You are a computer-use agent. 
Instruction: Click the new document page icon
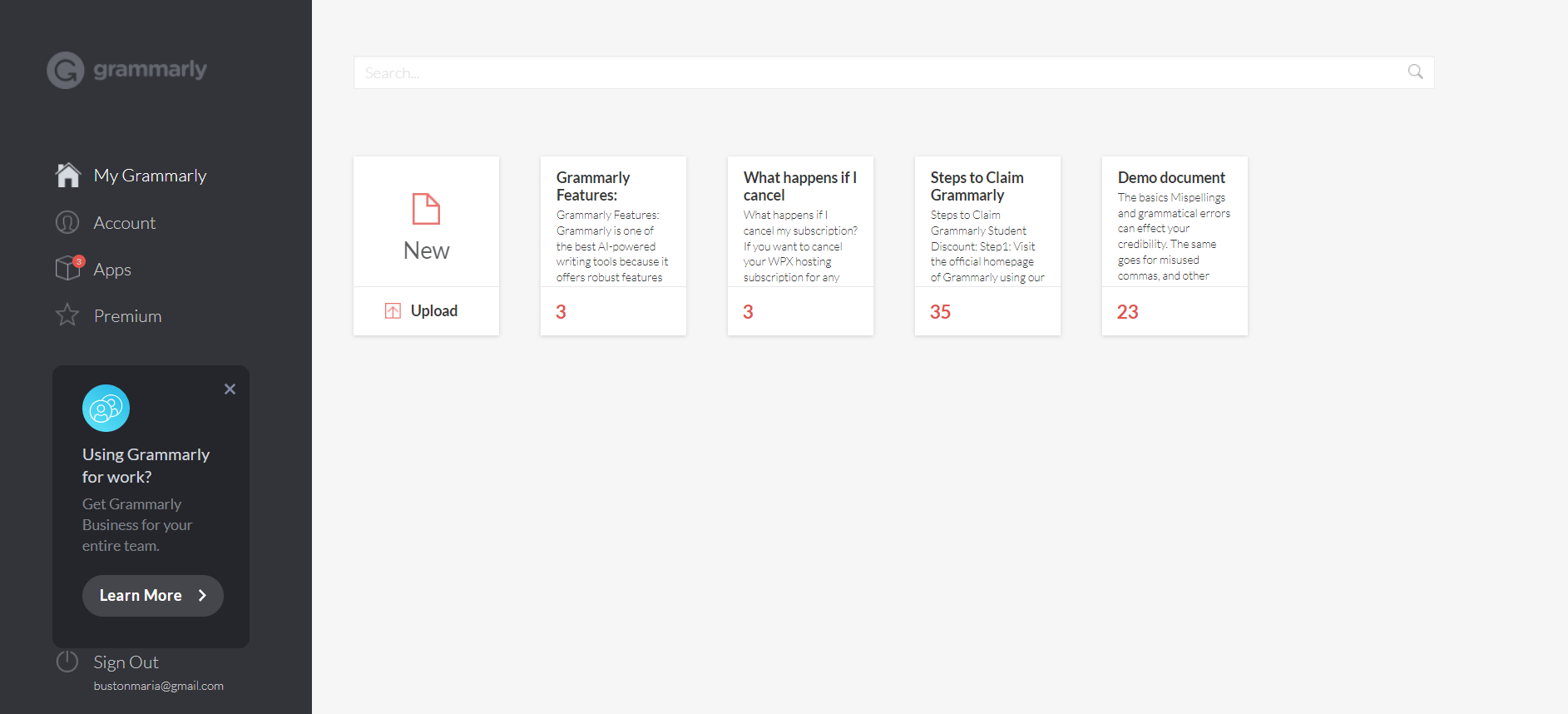pos(426,209)
